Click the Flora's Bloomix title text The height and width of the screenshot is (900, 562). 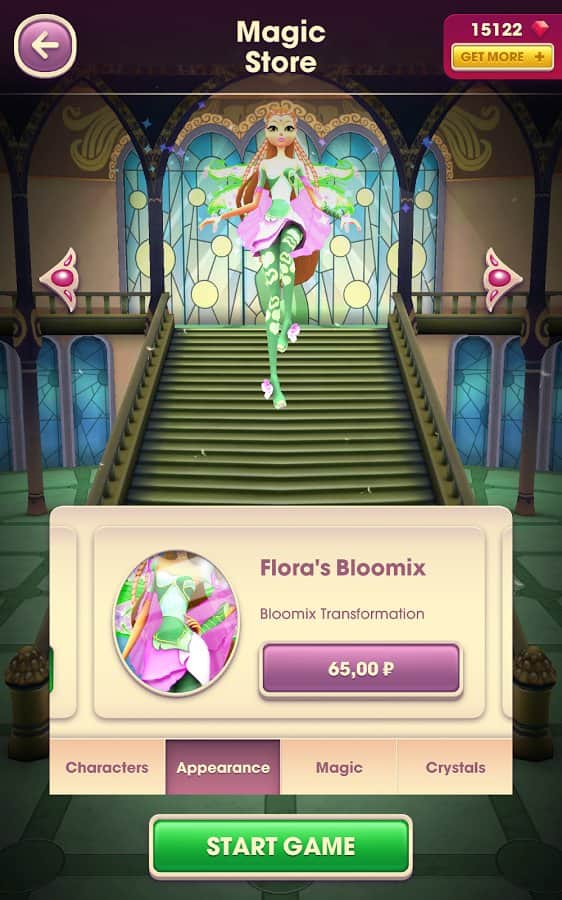point(343,568)
